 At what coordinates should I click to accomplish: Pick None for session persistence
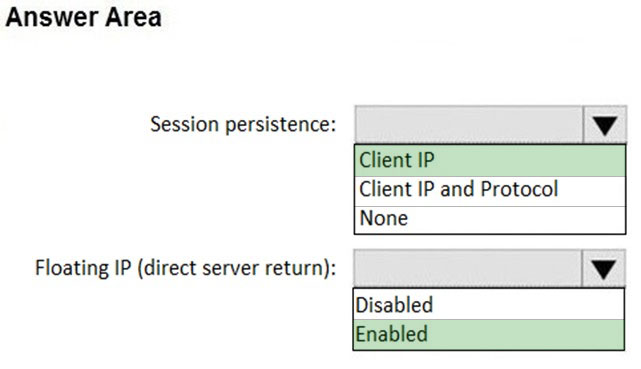(x=490, y=220)
